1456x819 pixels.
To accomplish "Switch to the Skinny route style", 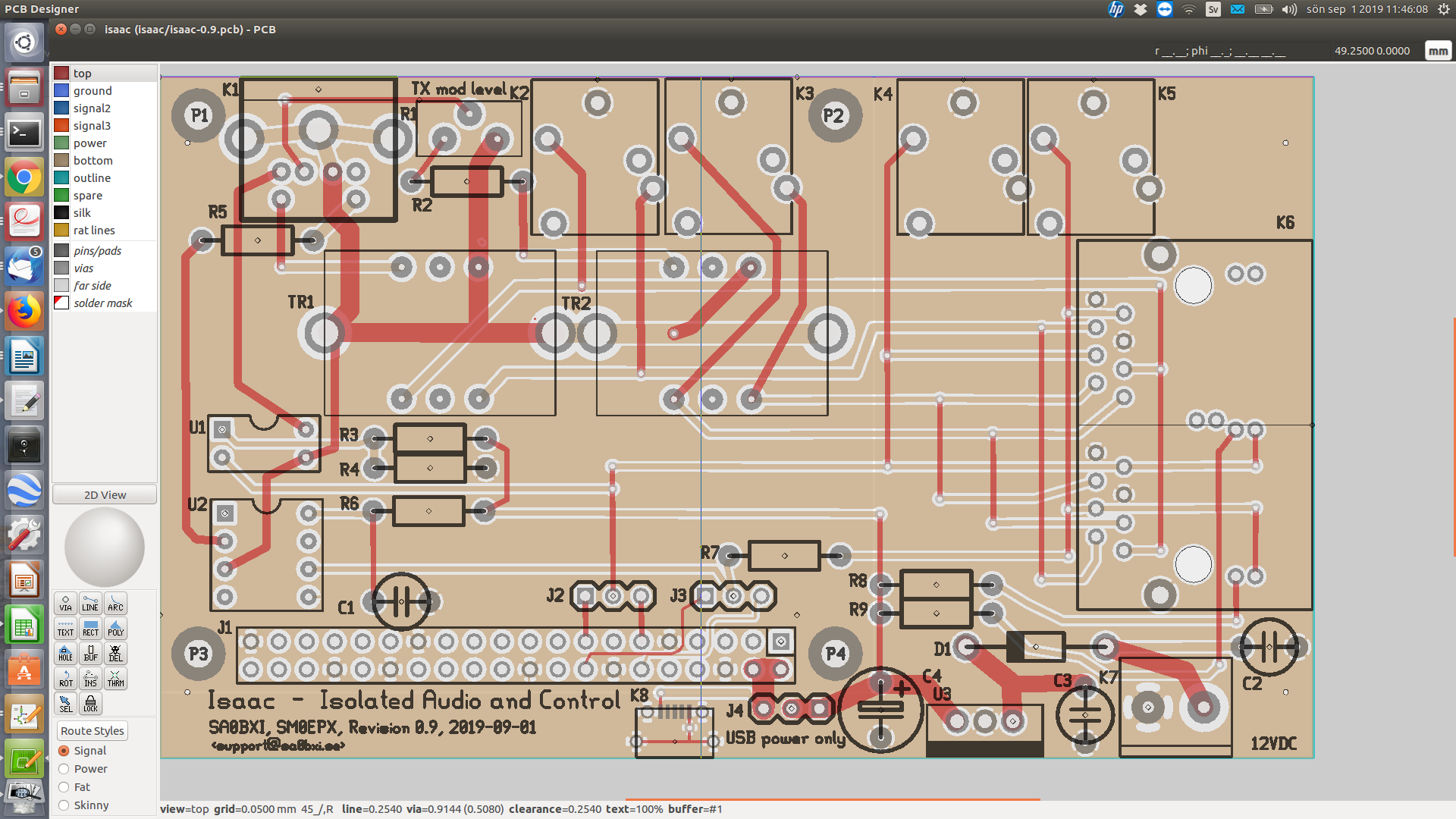I will pos(64,805).
